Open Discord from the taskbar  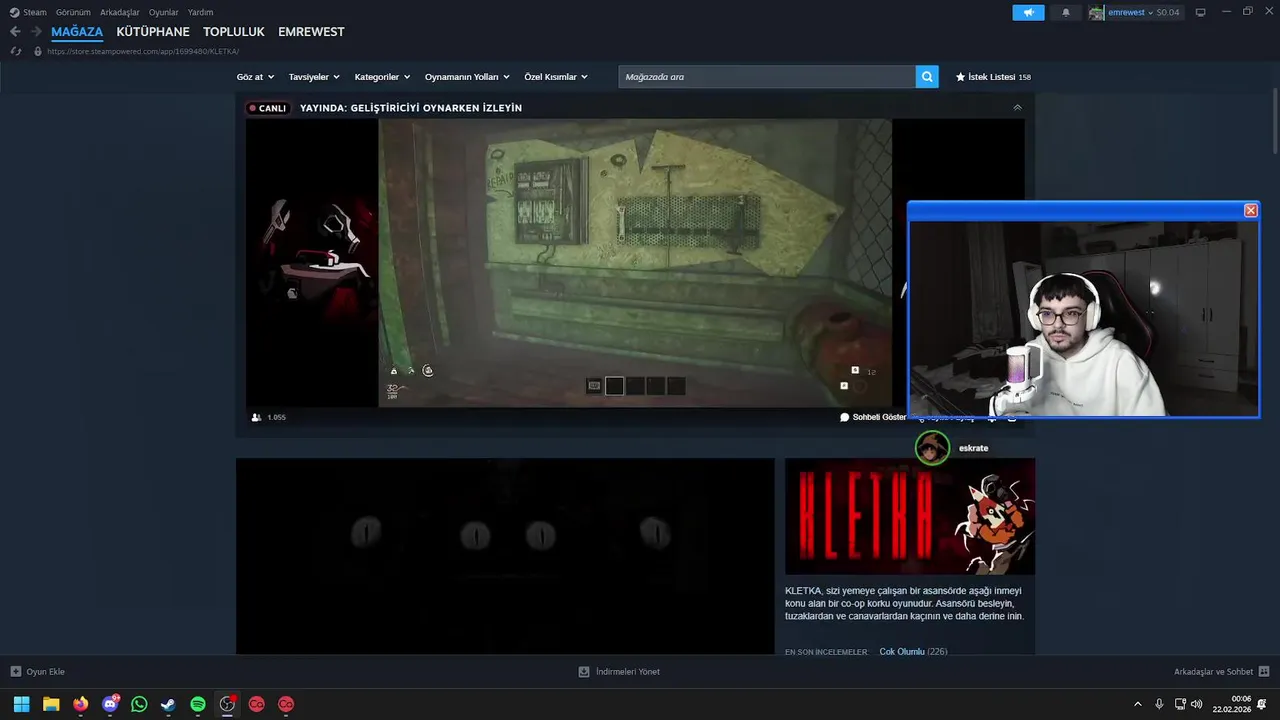(110, 704)
